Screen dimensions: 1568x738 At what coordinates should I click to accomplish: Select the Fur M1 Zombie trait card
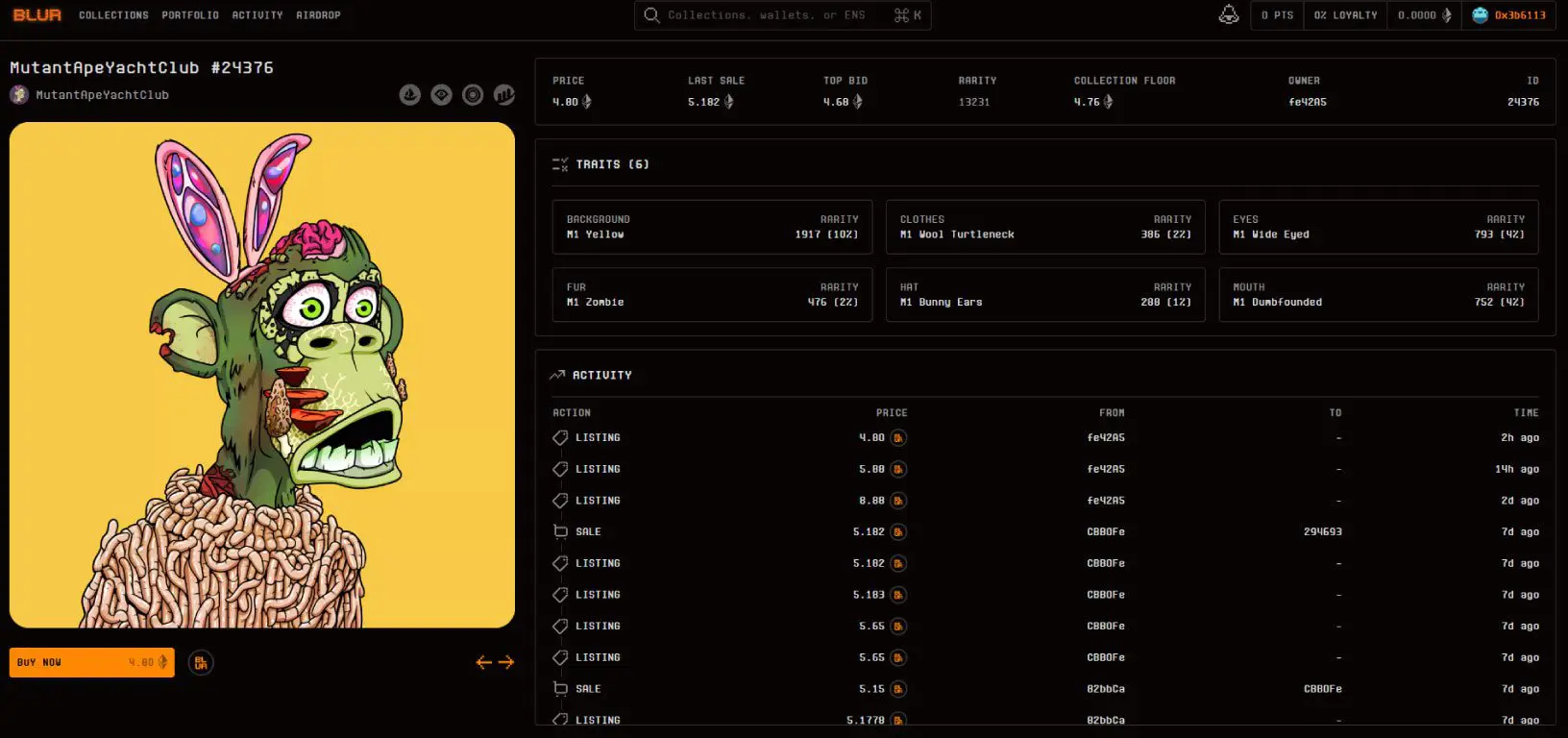712,294
